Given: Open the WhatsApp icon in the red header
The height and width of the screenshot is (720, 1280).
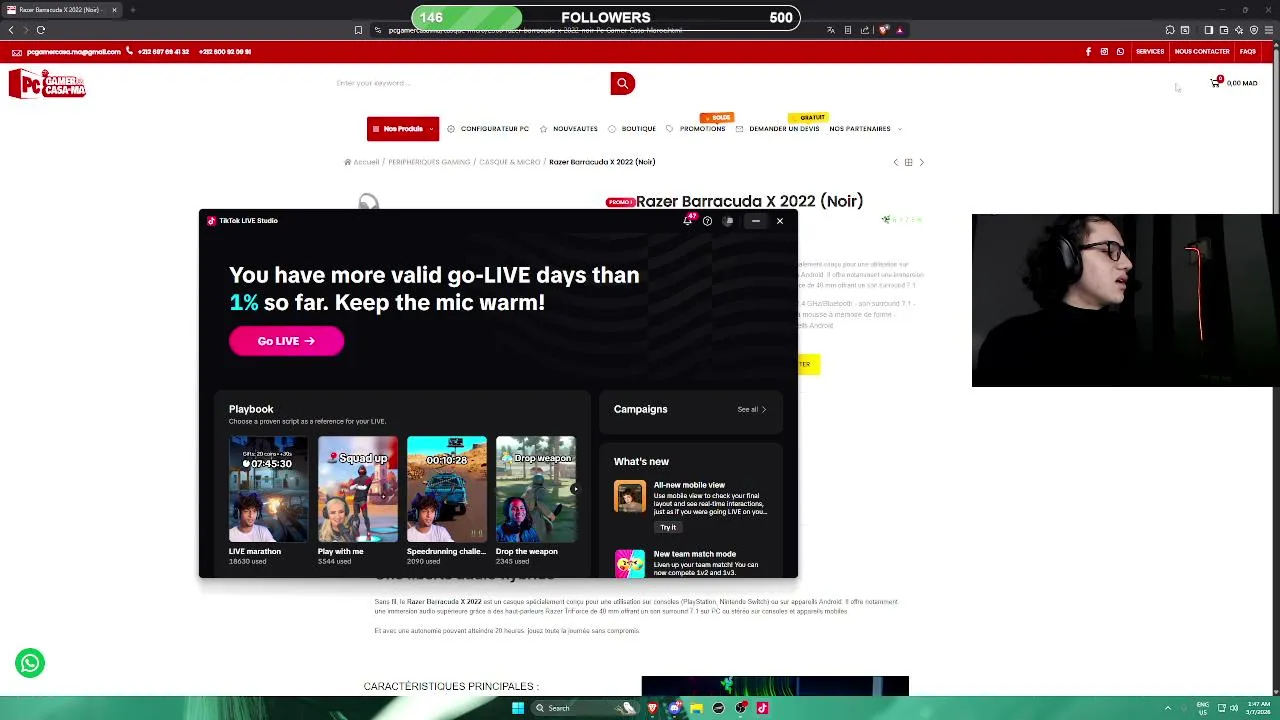Looking at the screenshot, I should click(1120, 51).
